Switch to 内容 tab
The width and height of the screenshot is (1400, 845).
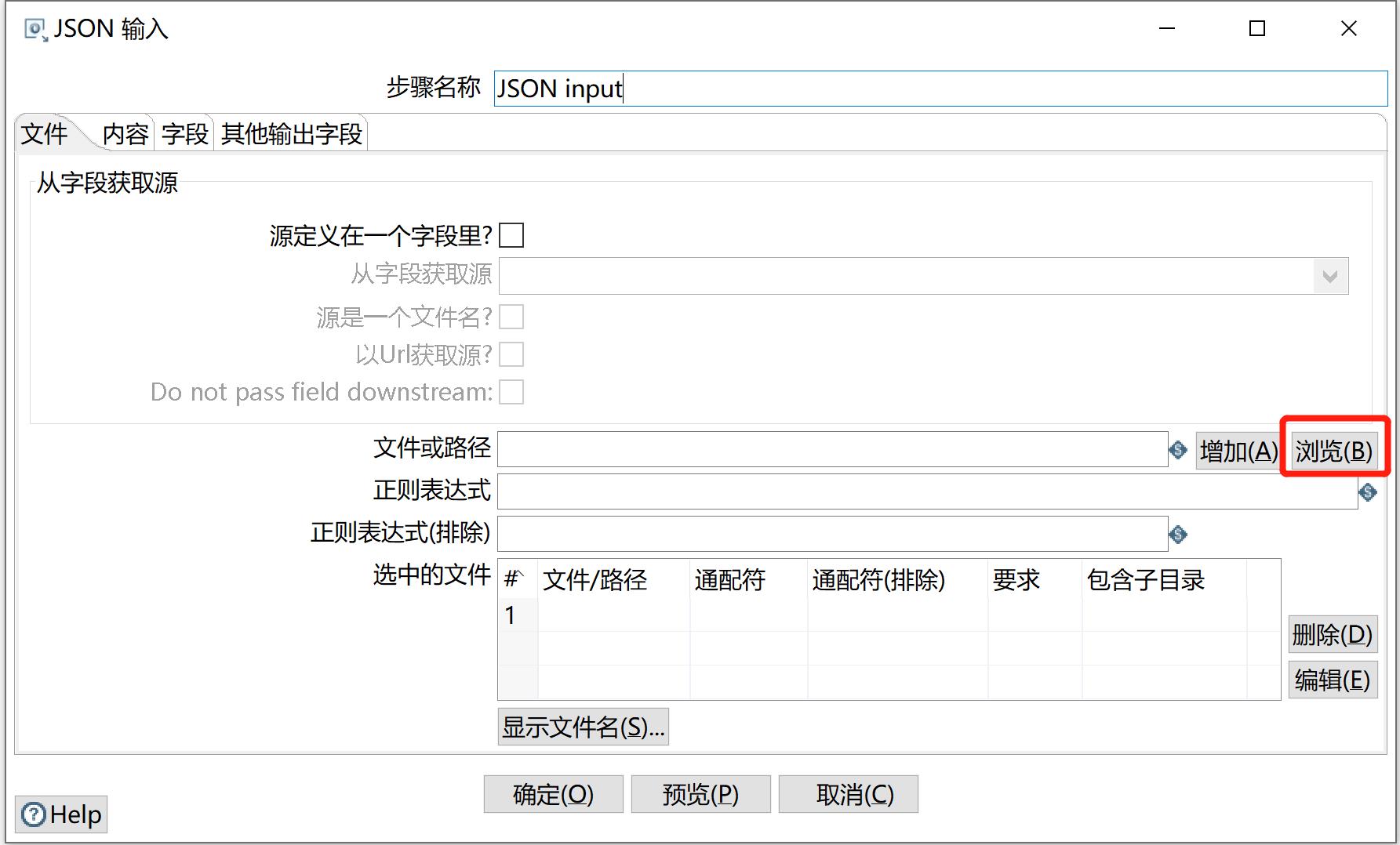tap(125, 134)
